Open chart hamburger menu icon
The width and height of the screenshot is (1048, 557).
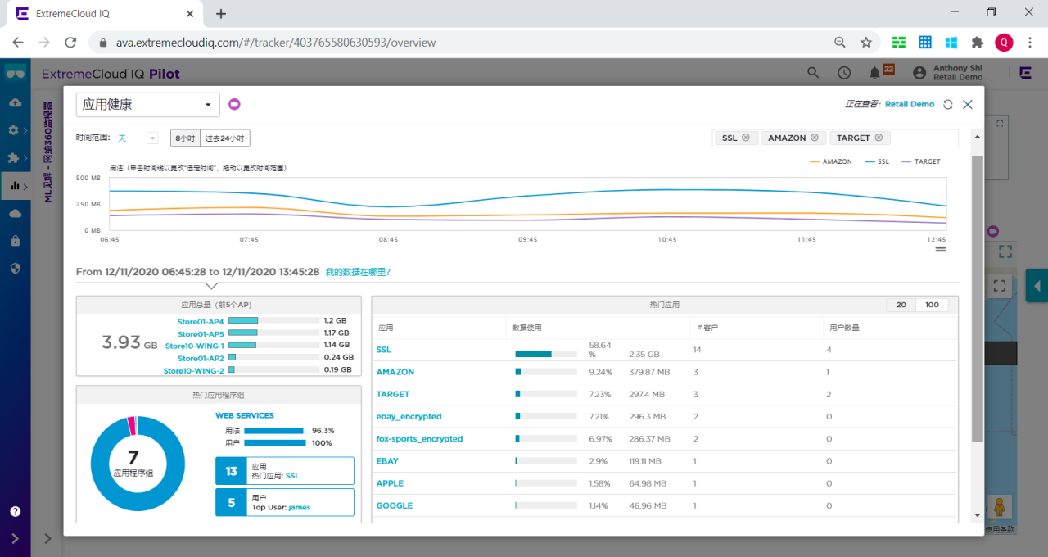point(940,249)
